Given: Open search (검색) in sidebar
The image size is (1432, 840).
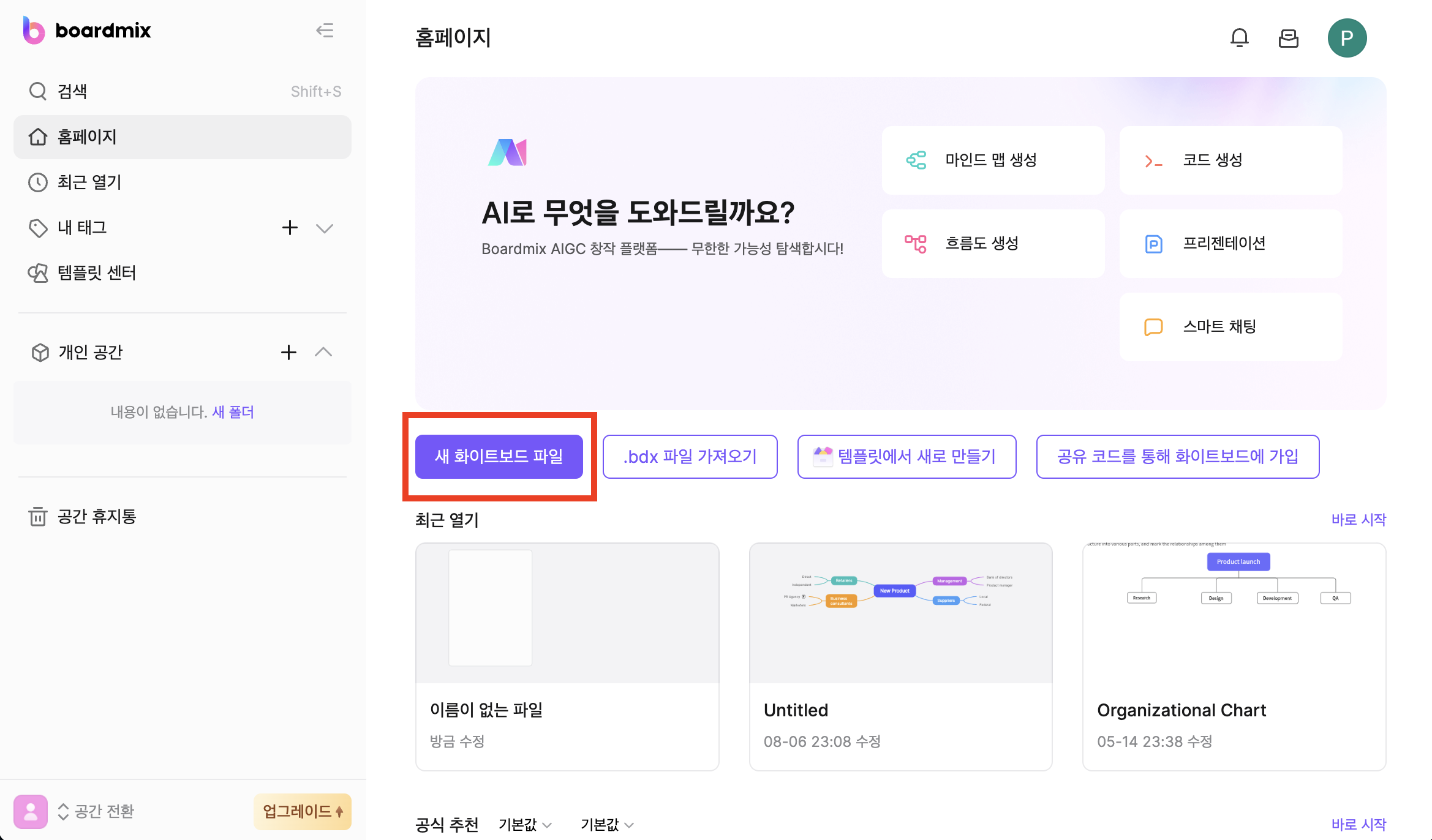Looking at the screenshot, I should point(183,91).
